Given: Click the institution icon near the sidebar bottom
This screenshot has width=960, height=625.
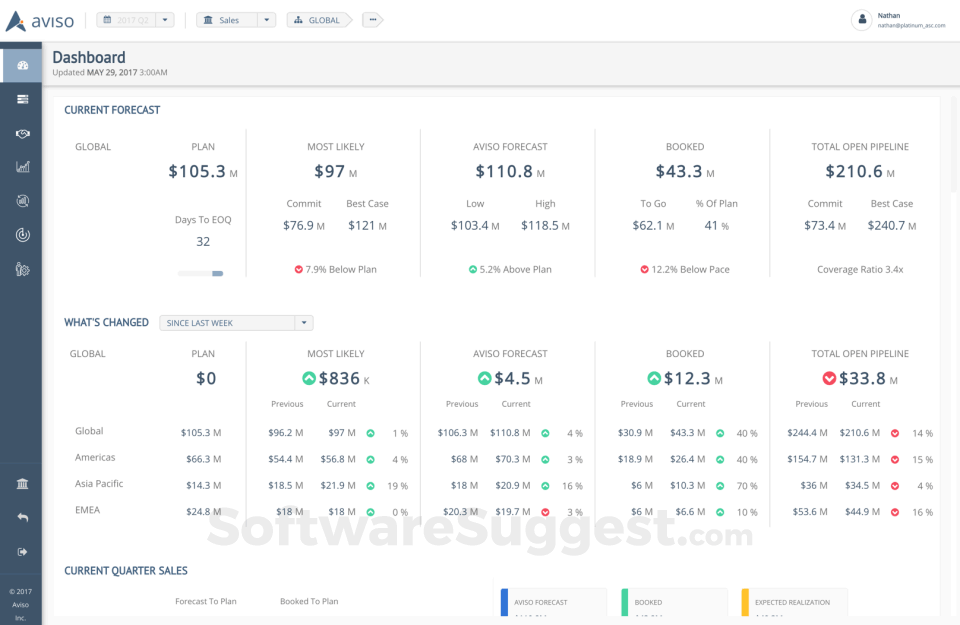Looking at the screenshot, I should click(22, 483).
